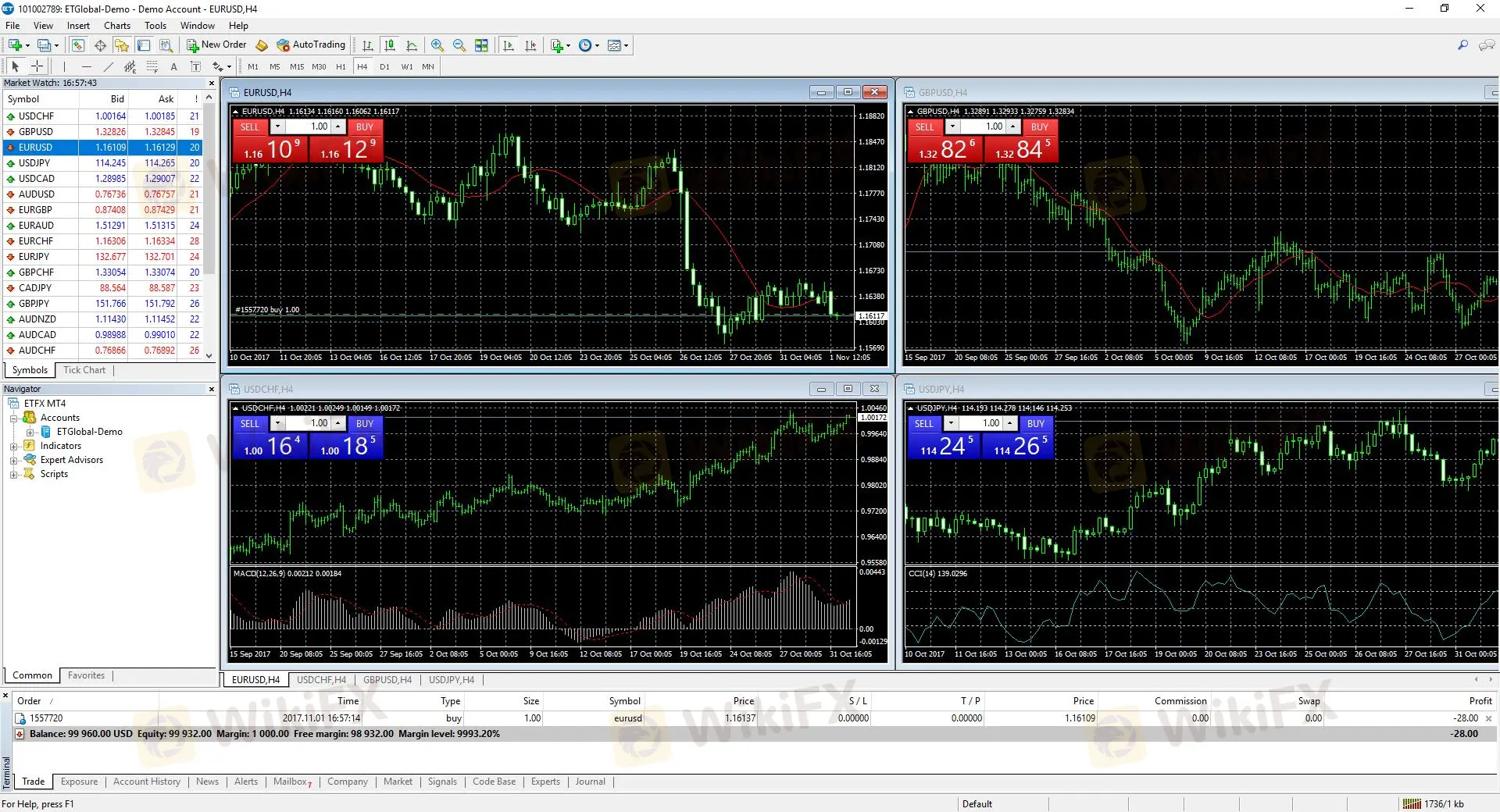Click the New Order button

click(216, 45)
